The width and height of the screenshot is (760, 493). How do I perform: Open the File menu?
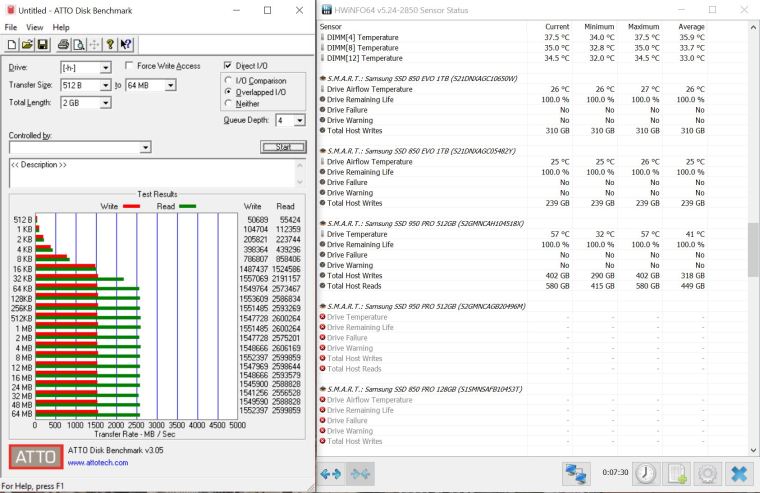pos(11,28)
